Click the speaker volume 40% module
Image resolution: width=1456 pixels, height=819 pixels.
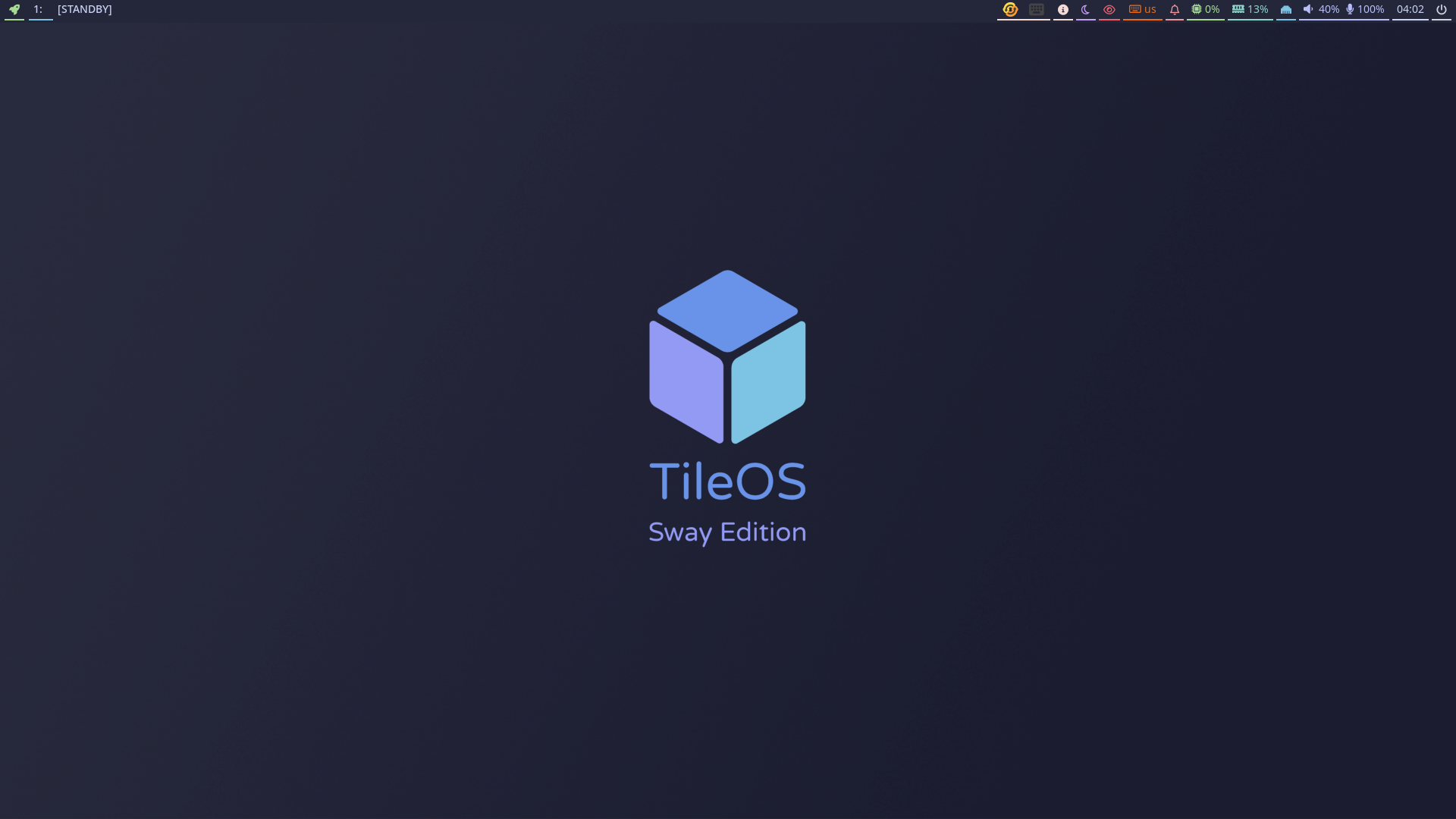click(x=1321, y=10)
